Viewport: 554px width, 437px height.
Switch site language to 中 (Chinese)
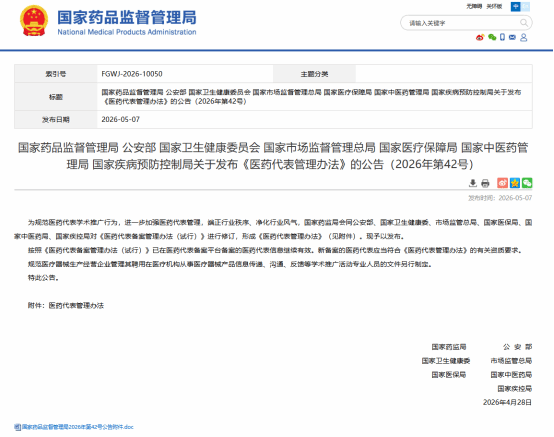515,6
